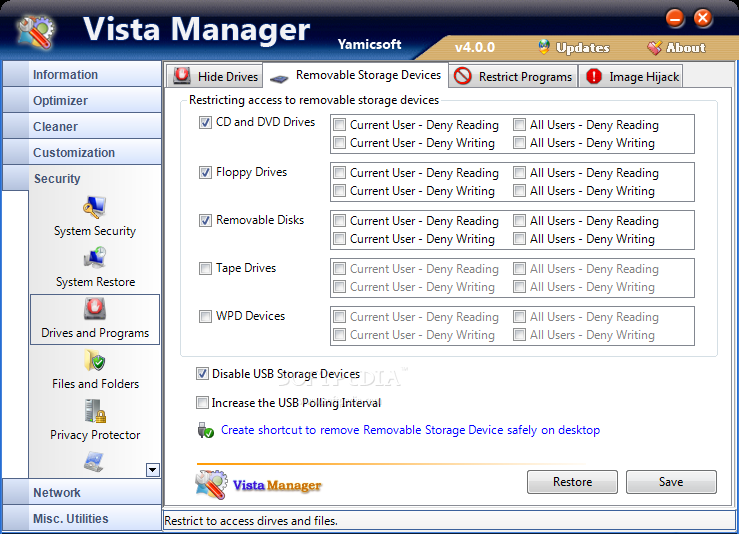
Task: Open Files and Folders shield icon
Action: [x=95, y=360]
